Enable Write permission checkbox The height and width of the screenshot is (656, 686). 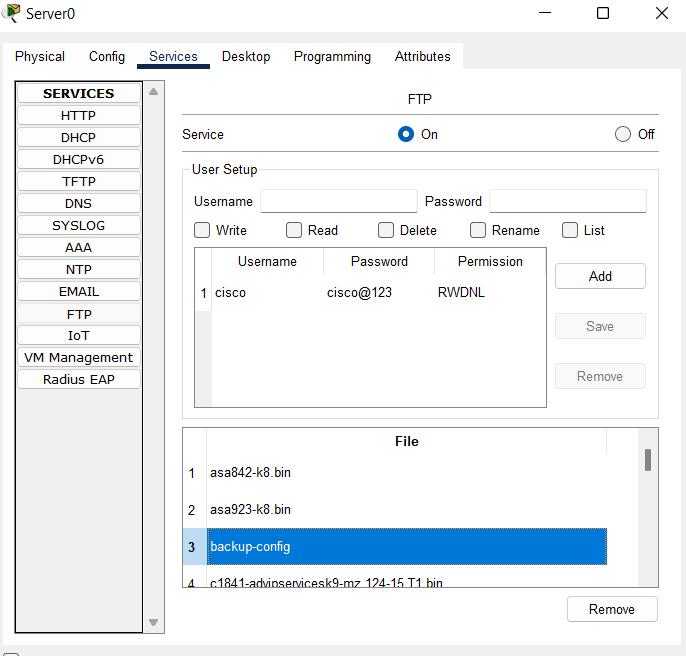pyautogui.click(x=202, y=230)
